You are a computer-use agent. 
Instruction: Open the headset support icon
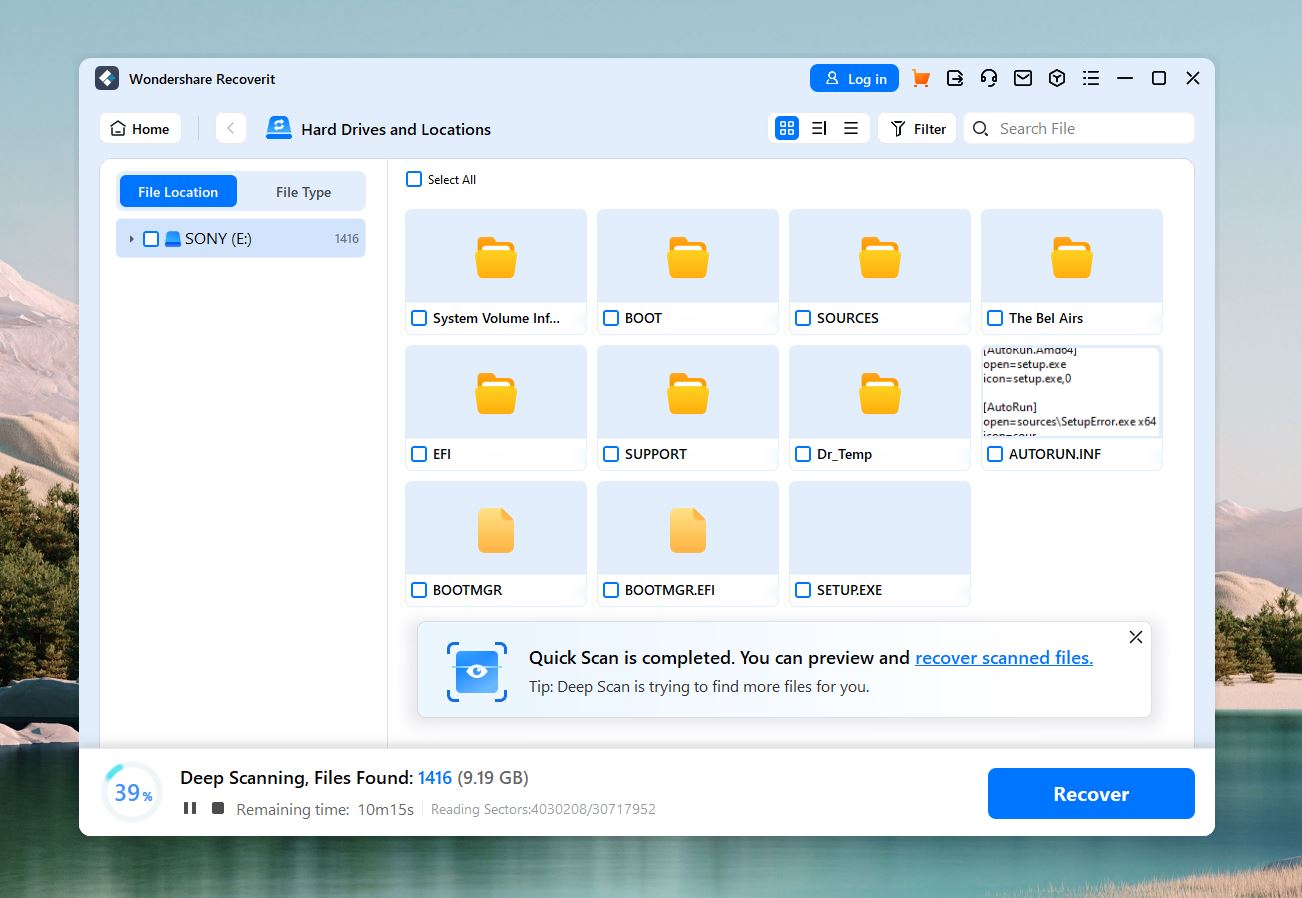989,78
